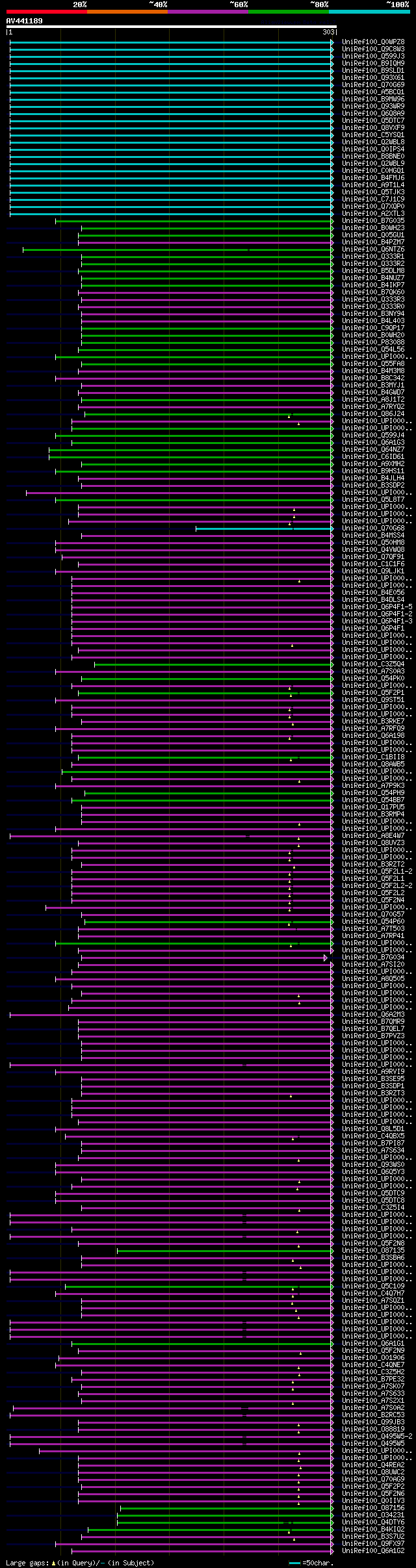Select label UniRef100_B2RC53
This screenshot has height=1568, width=416.
(x=373, y=1415)
